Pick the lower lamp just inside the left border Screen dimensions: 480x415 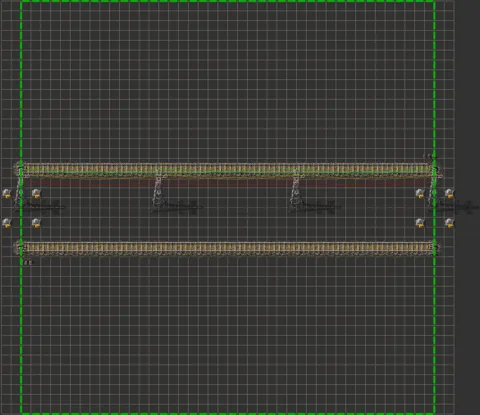pos(36,223)
